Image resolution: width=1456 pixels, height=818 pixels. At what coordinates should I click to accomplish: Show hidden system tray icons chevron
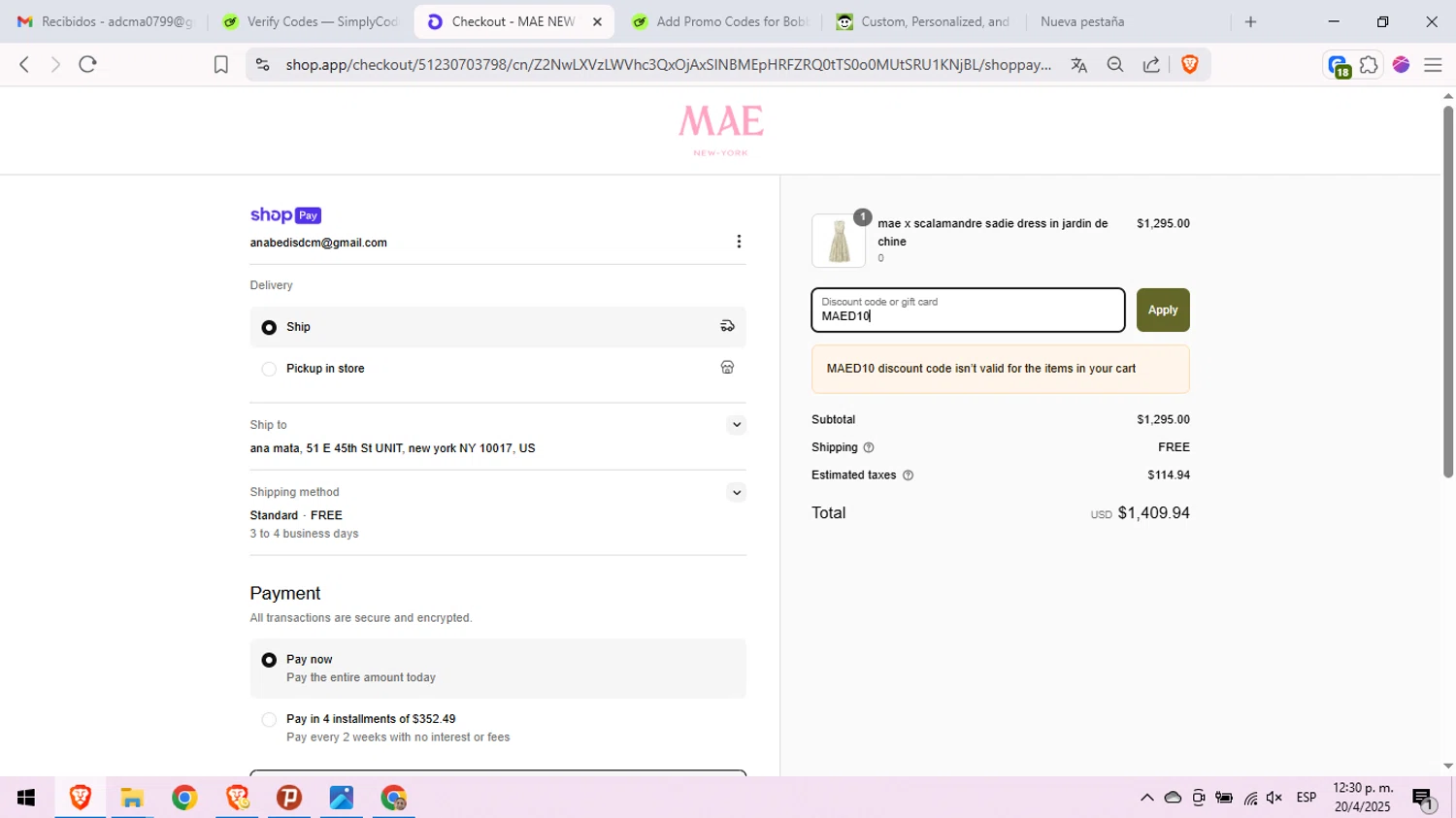(1146, 798)
